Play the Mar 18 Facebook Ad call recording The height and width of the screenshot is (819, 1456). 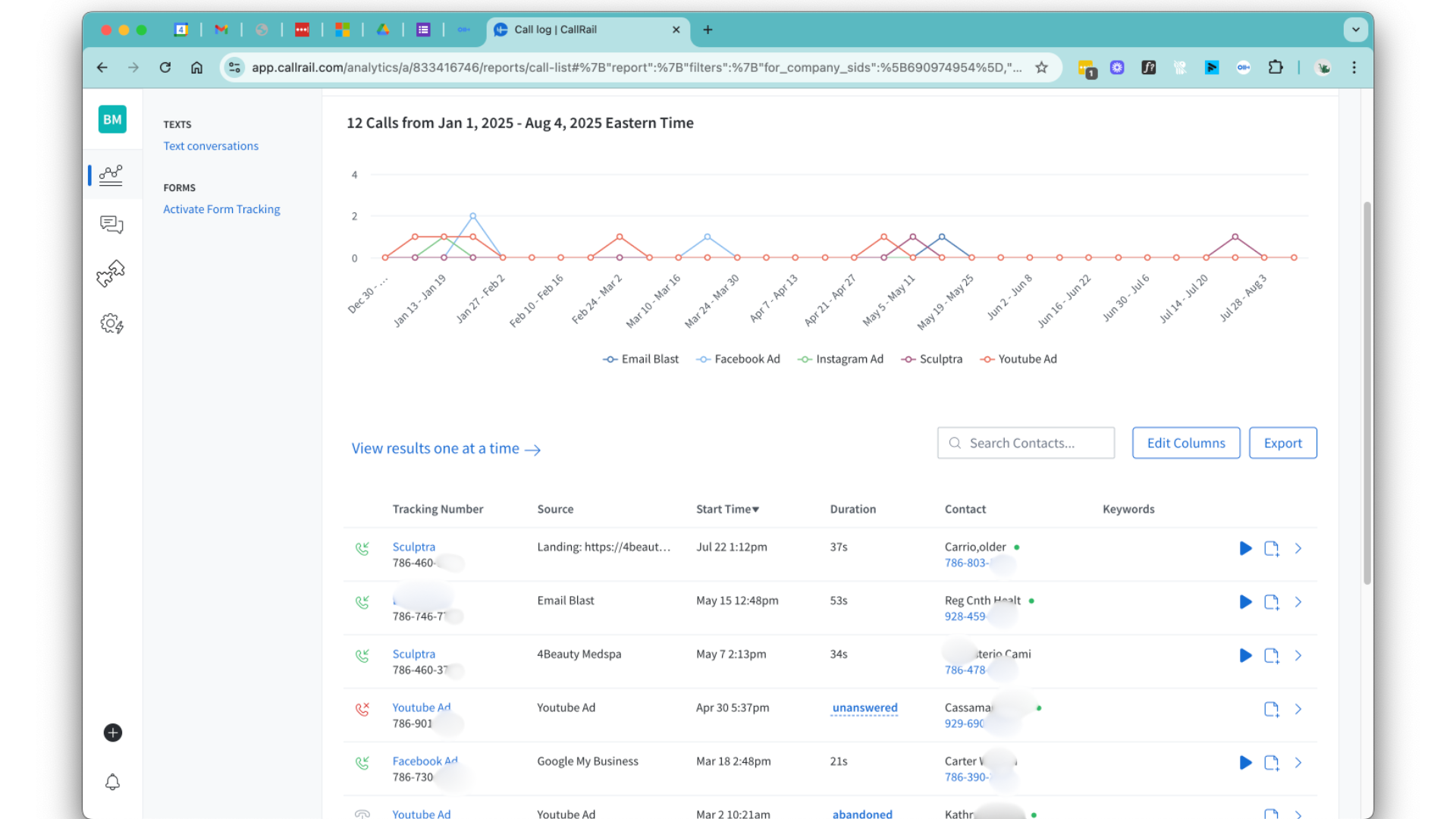pos(1245,763)
